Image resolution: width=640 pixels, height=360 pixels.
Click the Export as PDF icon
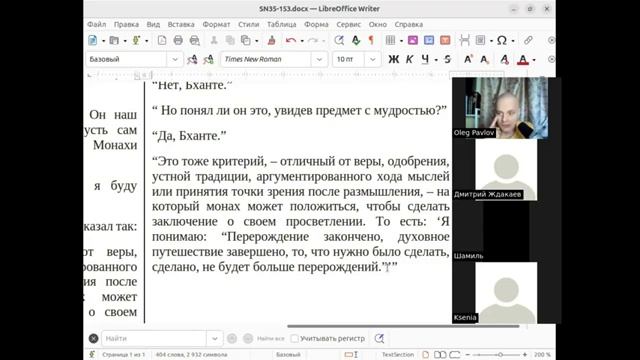[x=162, y=40]
